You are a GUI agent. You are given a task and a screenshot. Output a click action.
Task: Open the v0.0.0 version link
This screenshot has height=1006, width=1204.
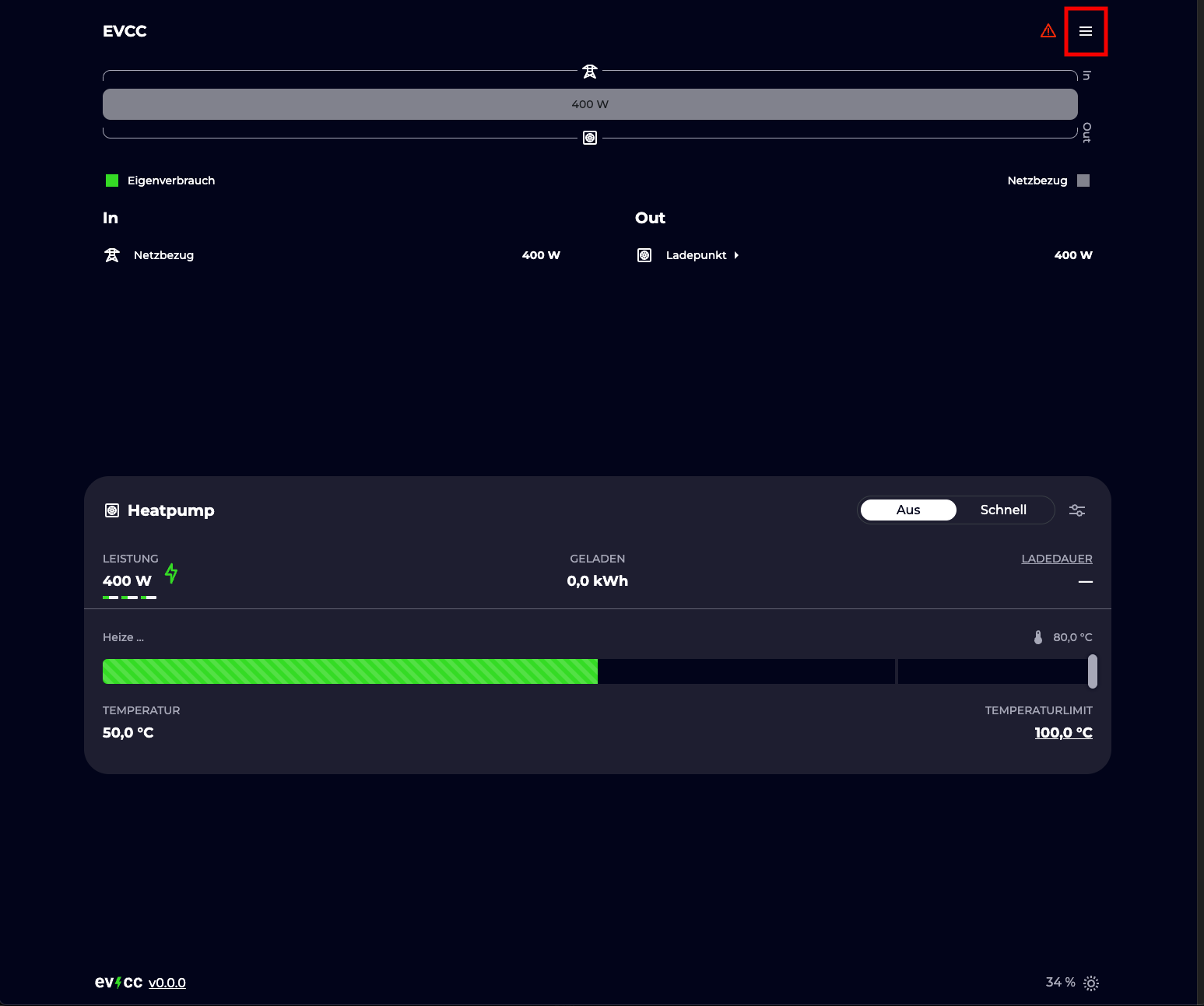point(167,983)
